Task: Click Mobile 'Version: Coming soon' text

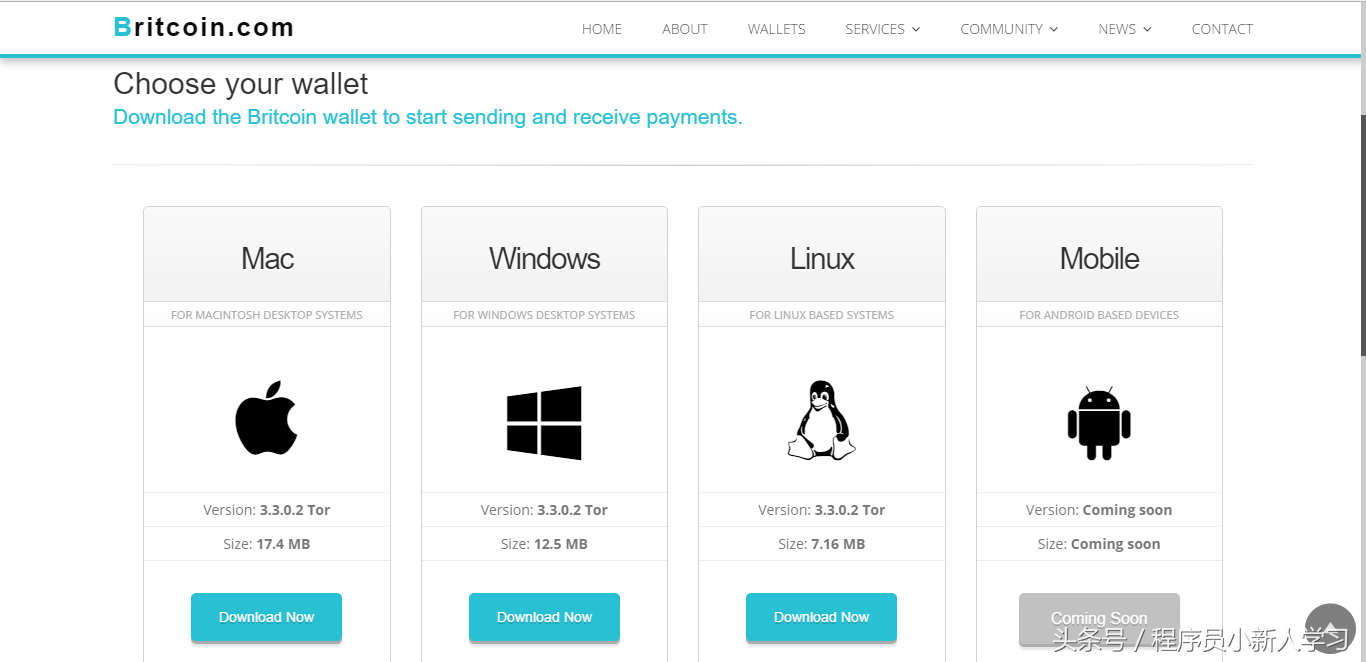Action: (x=1099, y=510)
